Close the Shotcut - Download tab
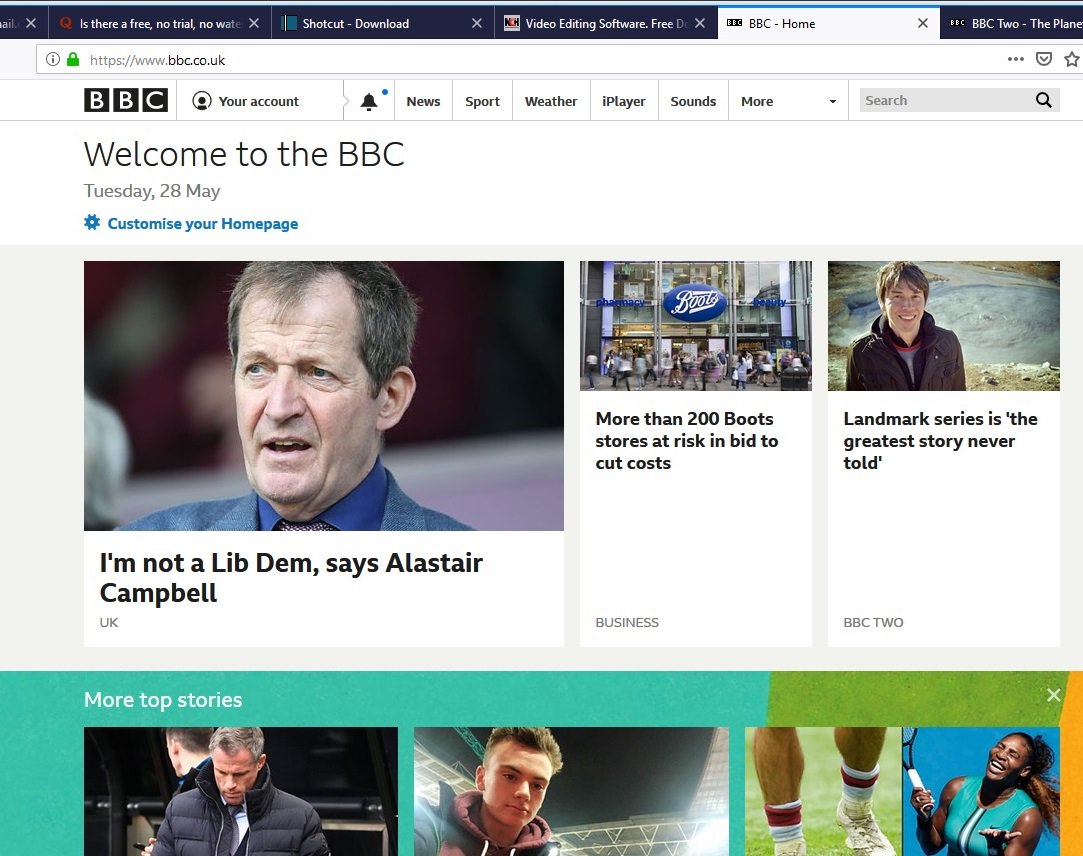Screen dimensions: 1083x856 click(477, 23)
